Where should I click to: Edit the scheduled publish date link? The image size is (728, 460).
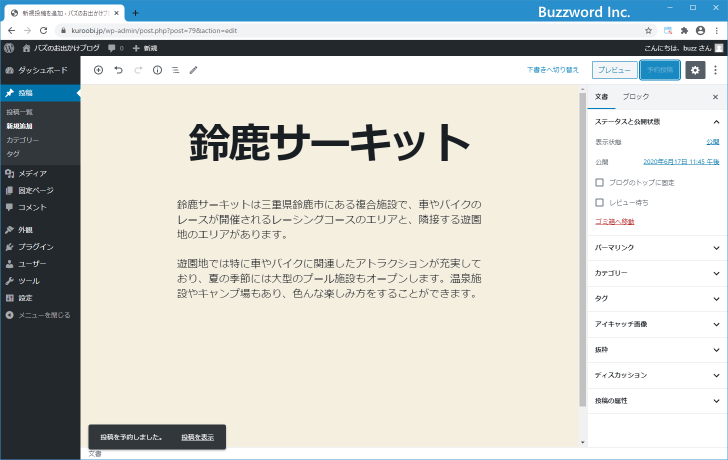(681, 162)
